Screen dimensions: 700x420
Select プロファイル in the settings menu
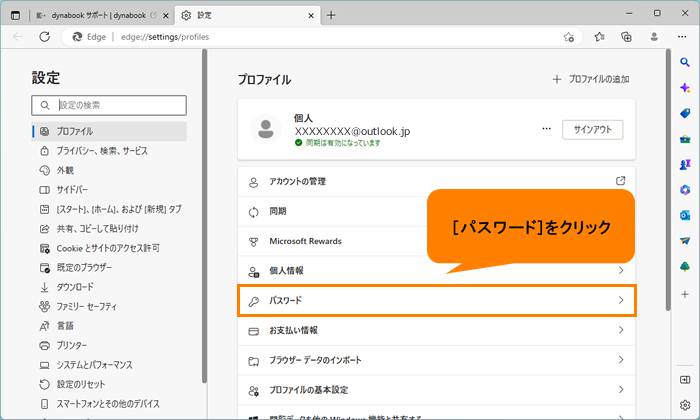click(x=109, y=132)
